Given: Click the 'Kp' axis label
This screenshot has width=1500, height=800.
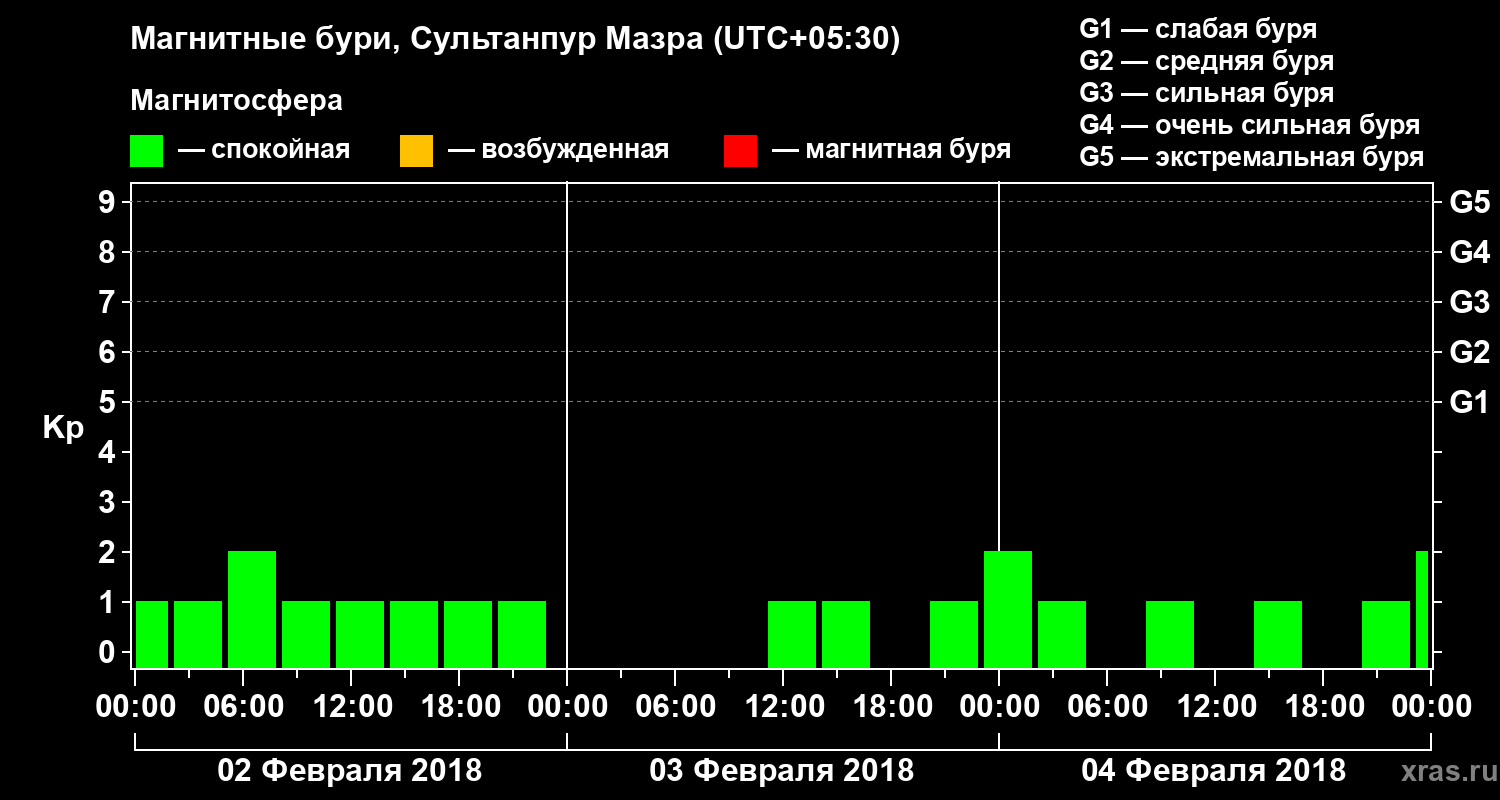Looking at the screenshot, I should 63,427.
